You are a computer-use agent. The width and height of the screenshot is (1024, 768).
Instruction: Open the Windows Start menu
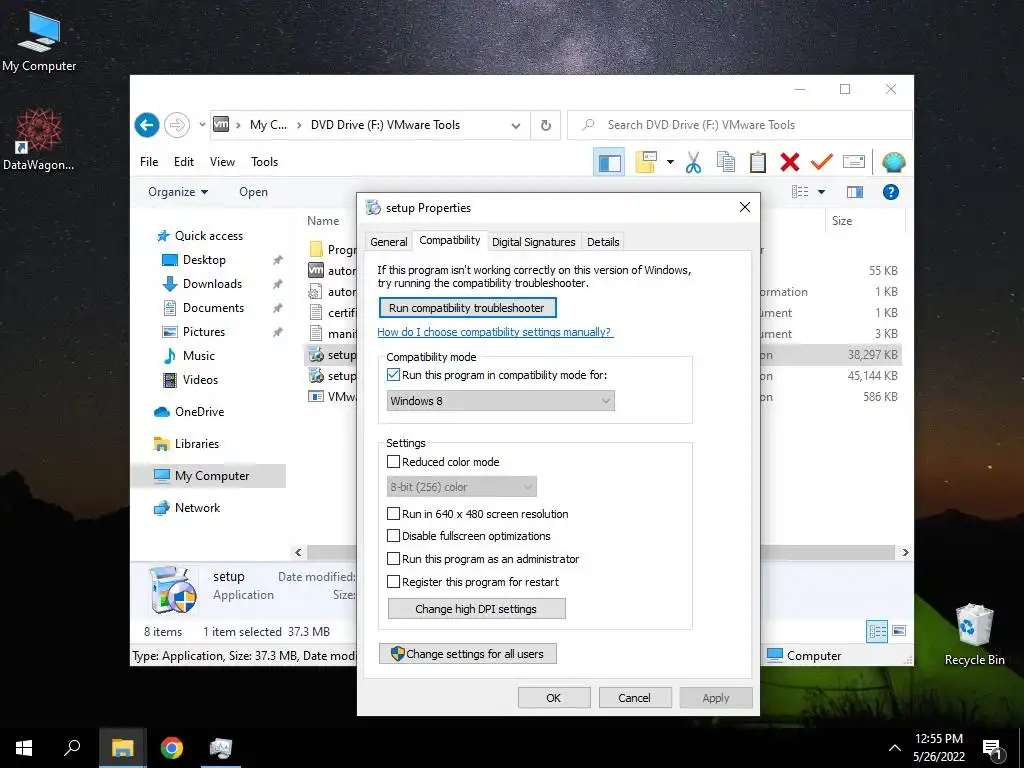click(x=24, y=748)
